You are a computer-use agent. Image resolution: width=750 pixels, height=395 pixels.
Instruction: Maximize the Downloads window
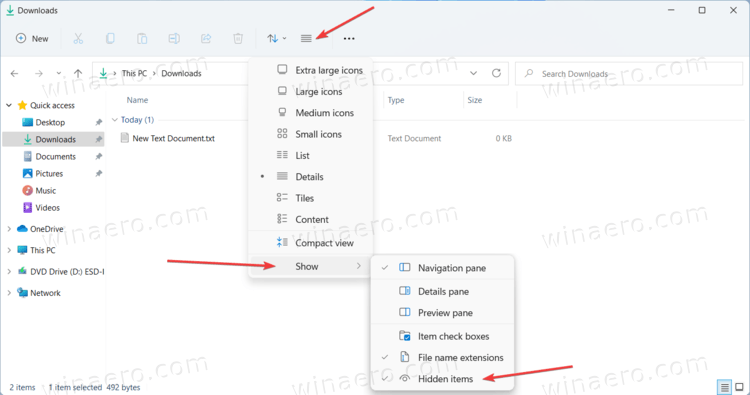(x=702, y=11)
